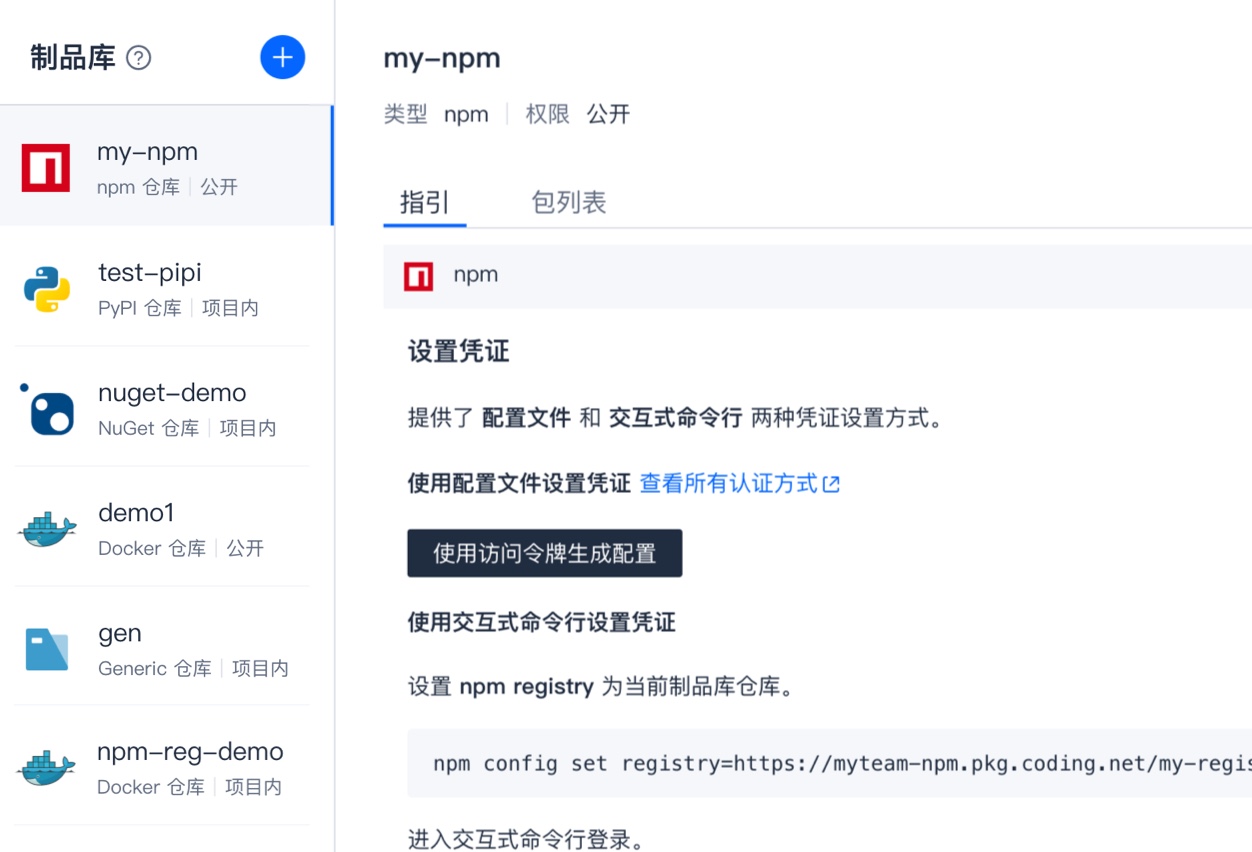Click text 设置 npm registry 为当前制品库仓库

pyautogui.click(x=601, y=687)
